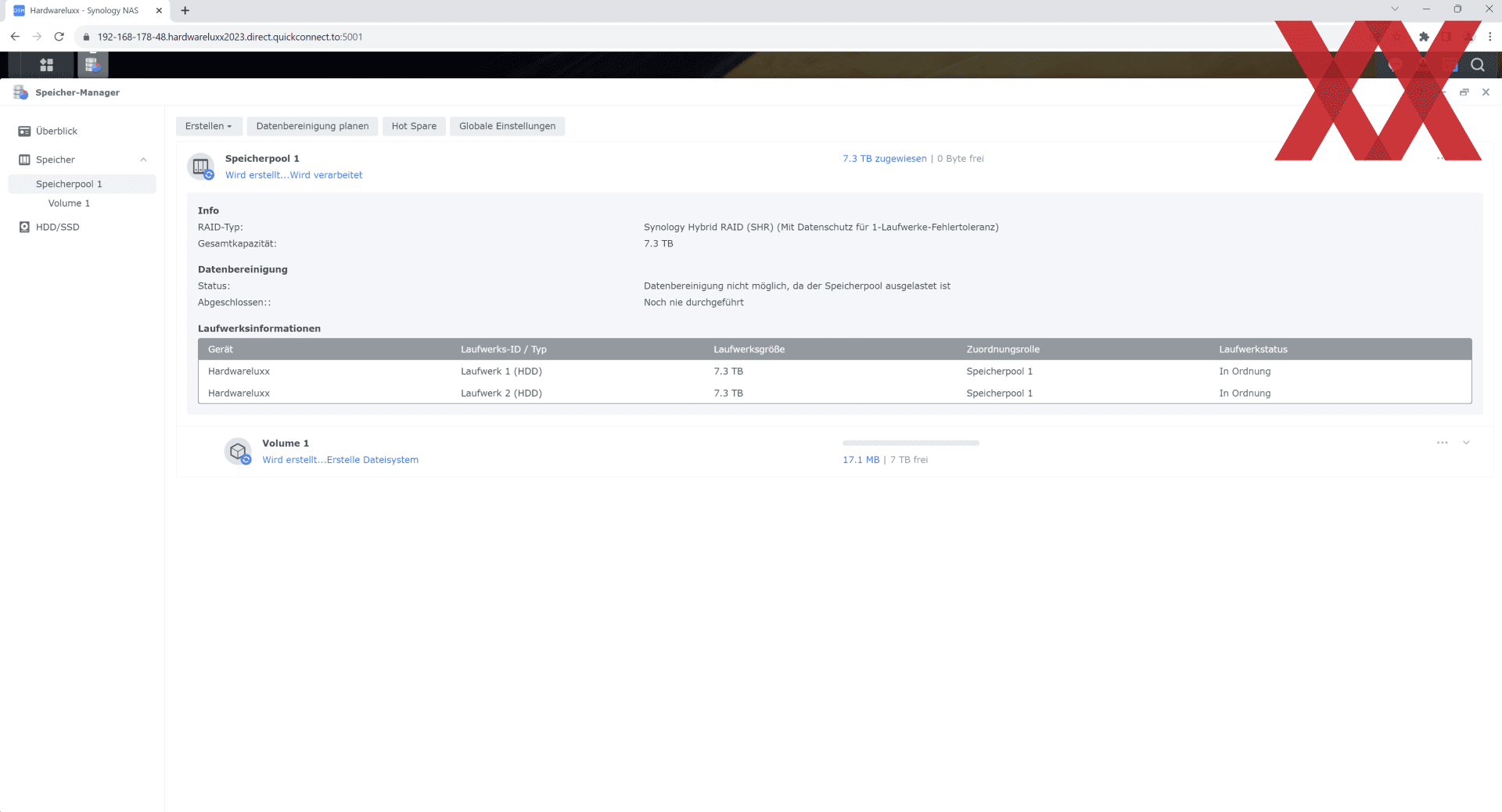Screen dimensions: 1502x812
Task: Select the 'Laufwerk 2 (HDD)' table cell
Action: coord(501,393)
